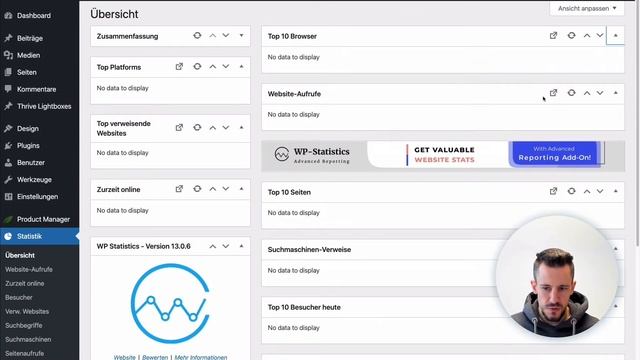640x360 pixels.
Task: Move Website-Aufrufe widget up
Action: point(587,93)
